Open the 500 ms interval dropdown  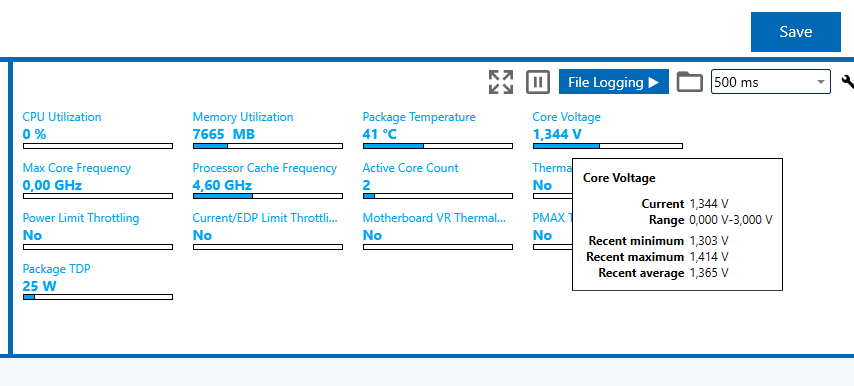coord(770,82)
